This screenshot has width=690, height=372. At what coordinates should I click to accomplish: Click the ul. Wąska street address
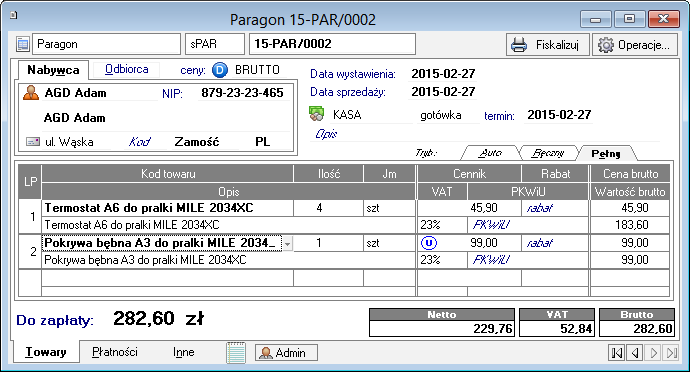pos(69,142)
